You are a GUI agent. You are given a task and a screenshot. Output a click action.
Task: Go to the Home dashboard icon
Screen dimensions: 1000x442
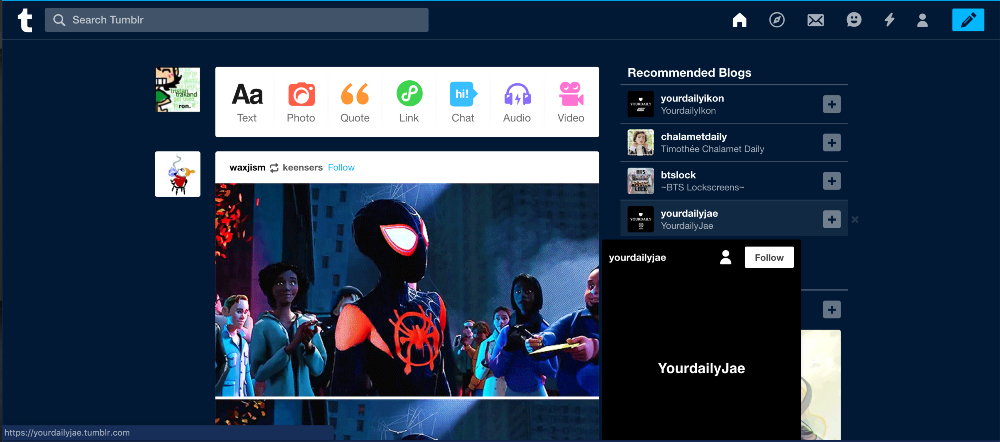point(739,20)
